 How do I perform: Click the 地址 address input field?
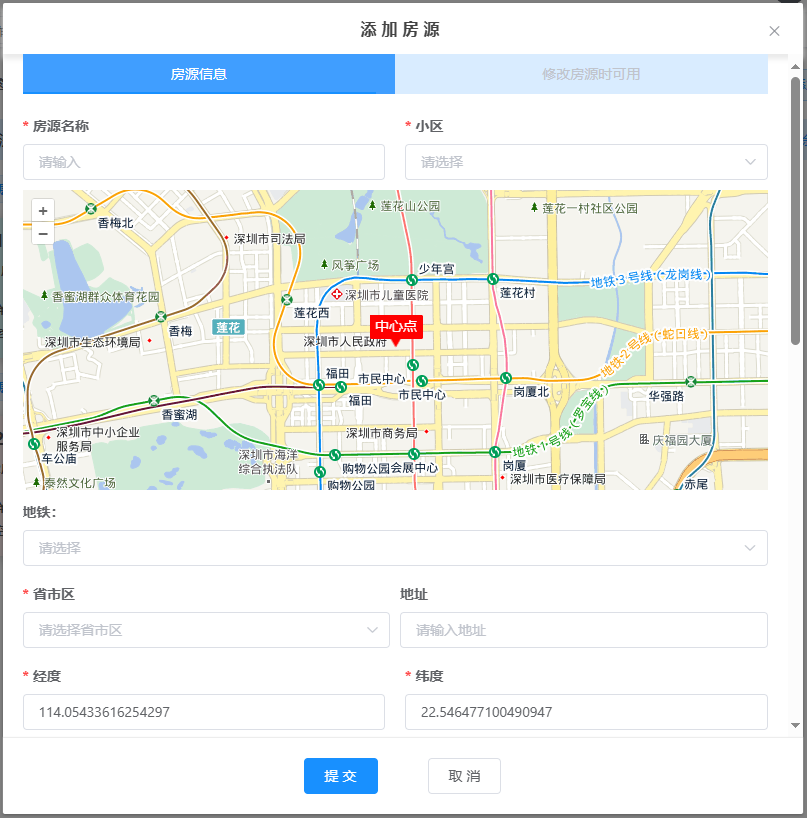pos(583,630)
